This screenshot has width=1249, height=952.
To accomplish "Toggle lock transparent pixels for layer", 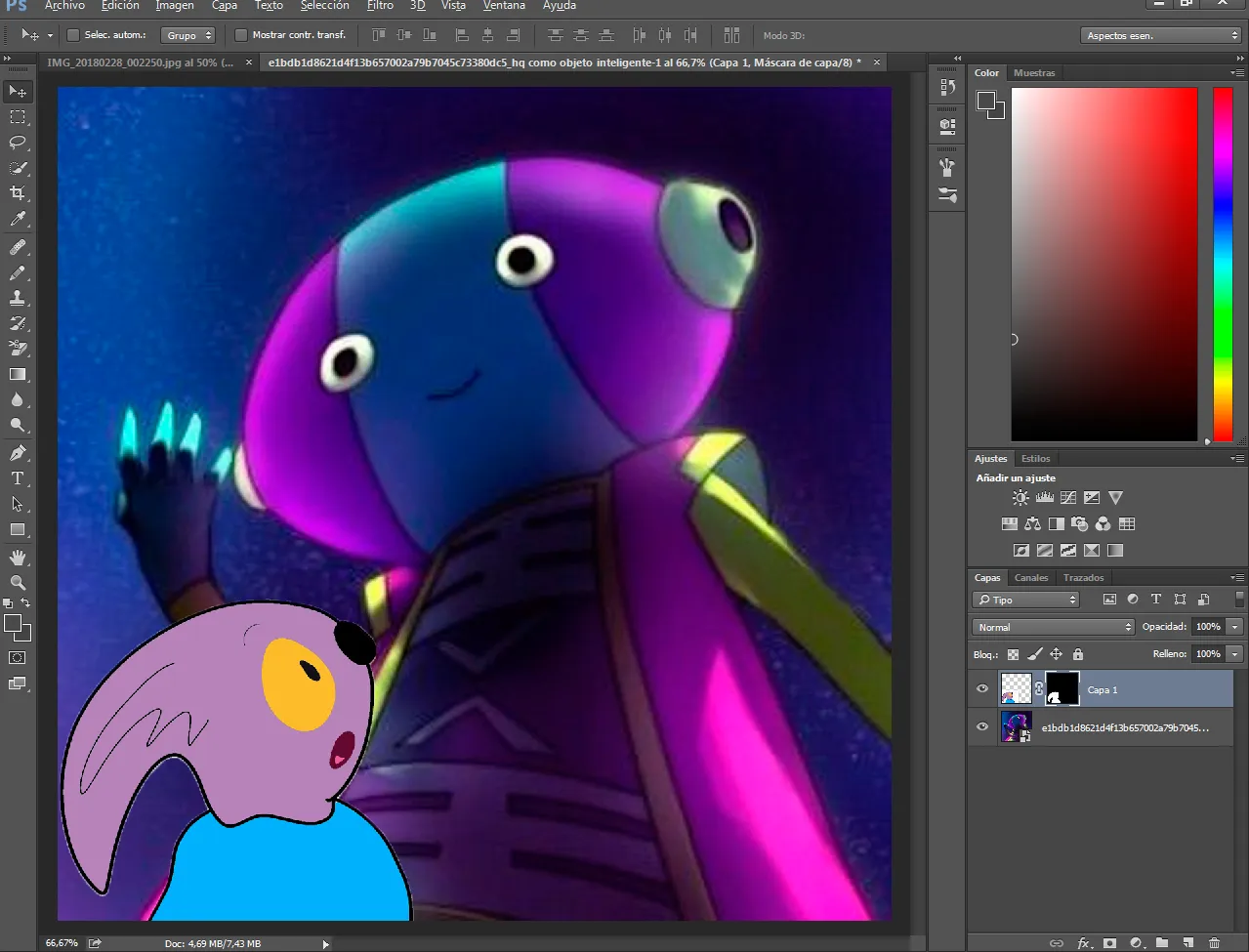I will 1013,654.
